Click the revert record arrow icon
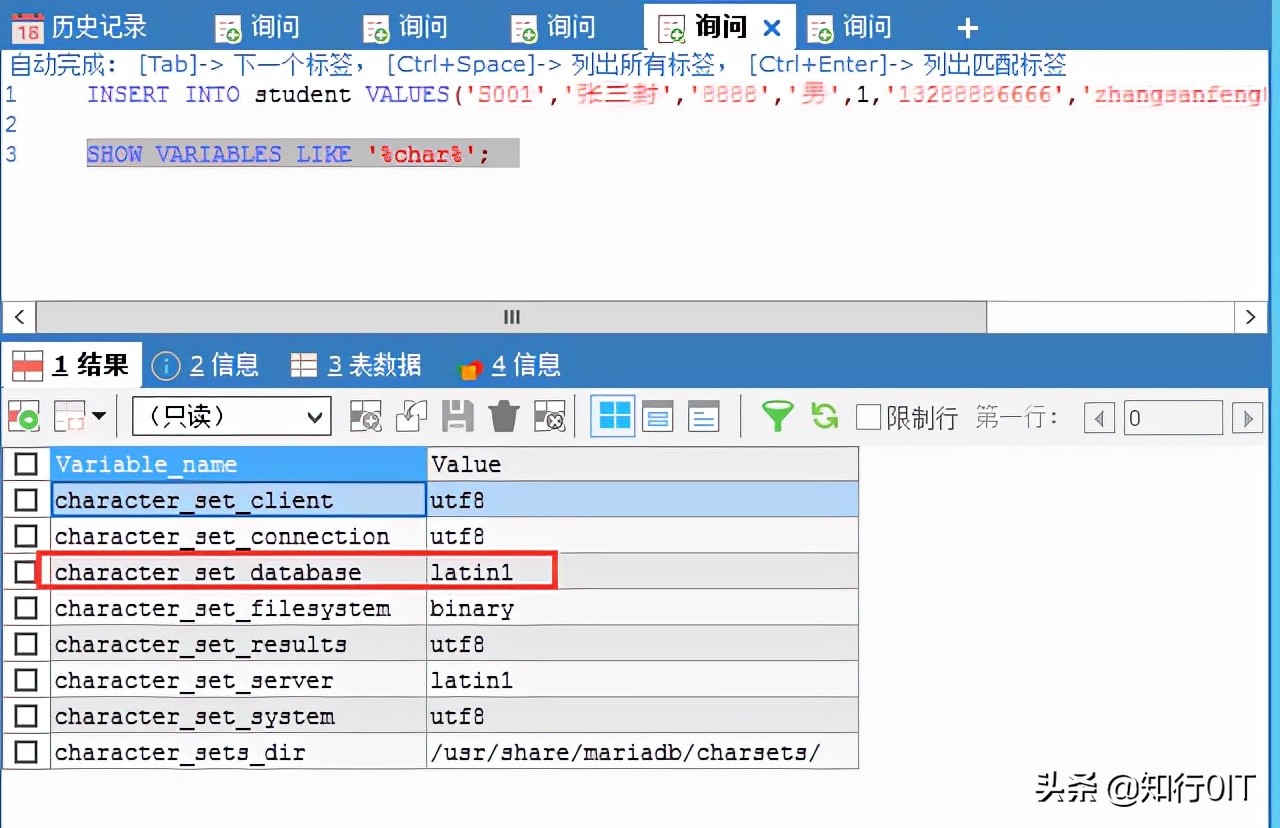 412,416
